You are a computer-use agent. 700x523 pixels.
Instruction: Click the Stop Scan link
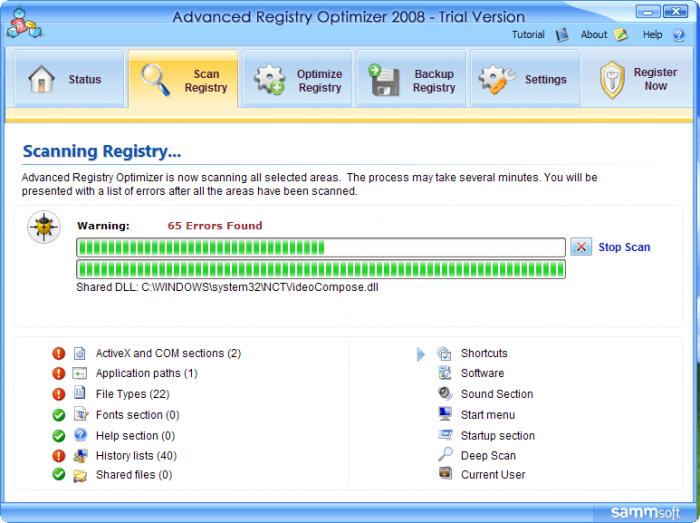point(624,247)
